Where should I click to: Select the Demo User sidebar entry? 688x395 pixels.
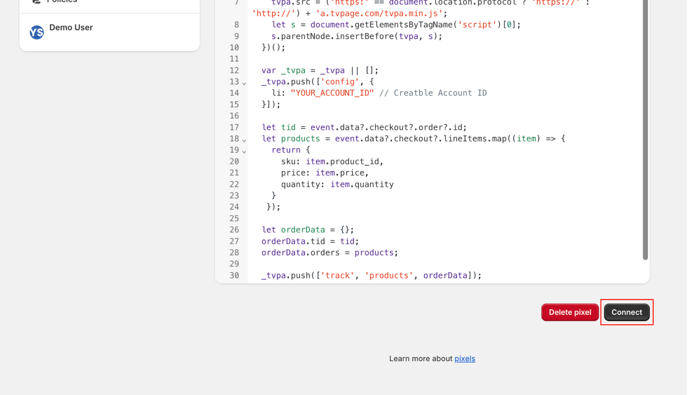click(x=109, y=32)
